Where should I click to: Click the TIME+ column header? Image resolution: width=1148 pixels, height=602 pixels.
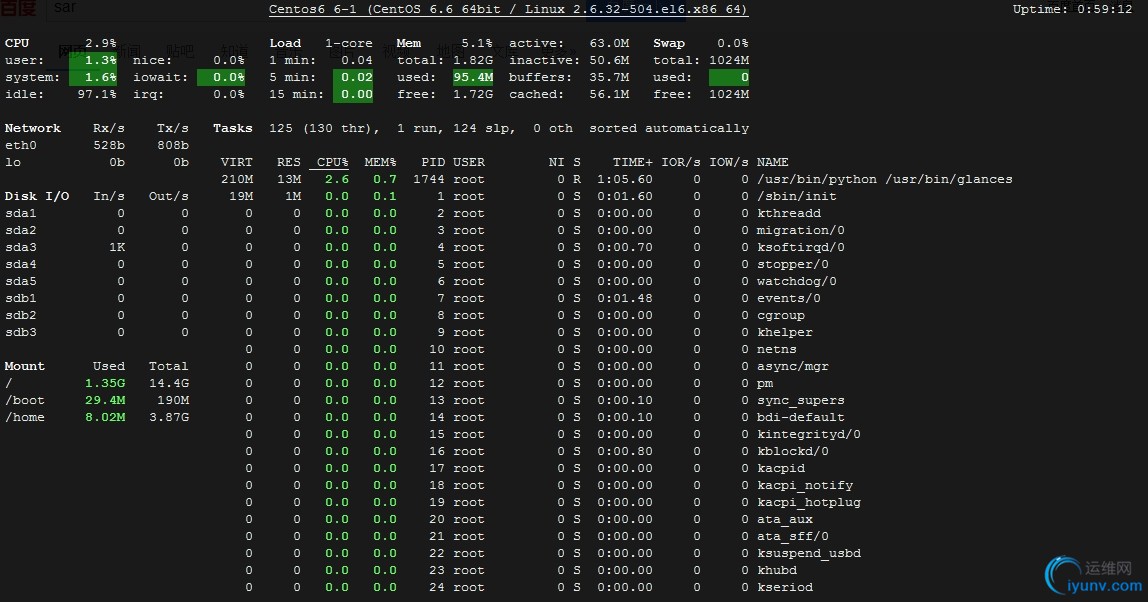[x=633, y=162]
